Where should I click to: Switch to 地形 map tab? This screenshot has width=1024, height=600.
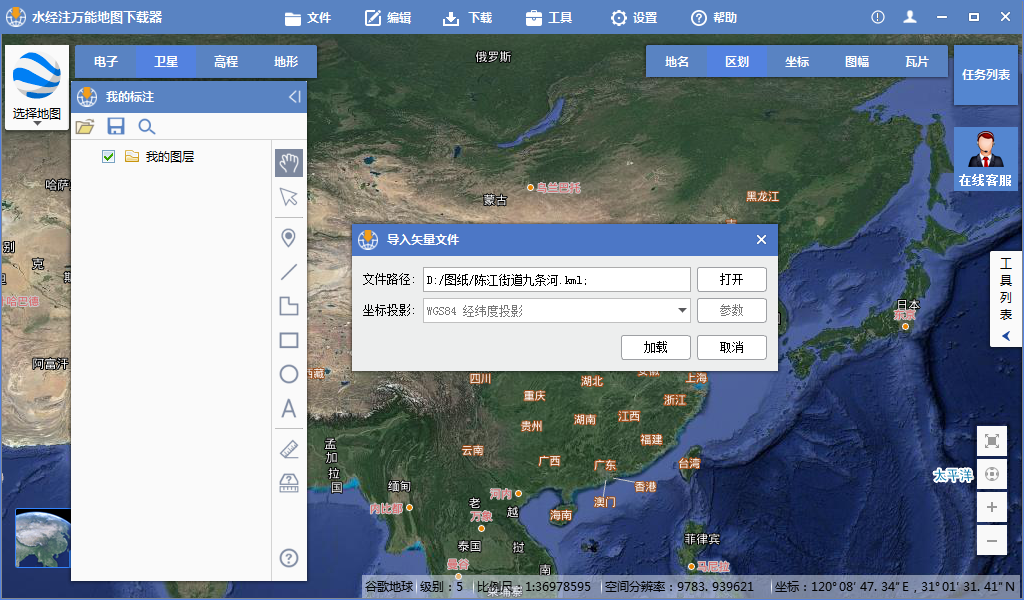[x=286, y=61]
